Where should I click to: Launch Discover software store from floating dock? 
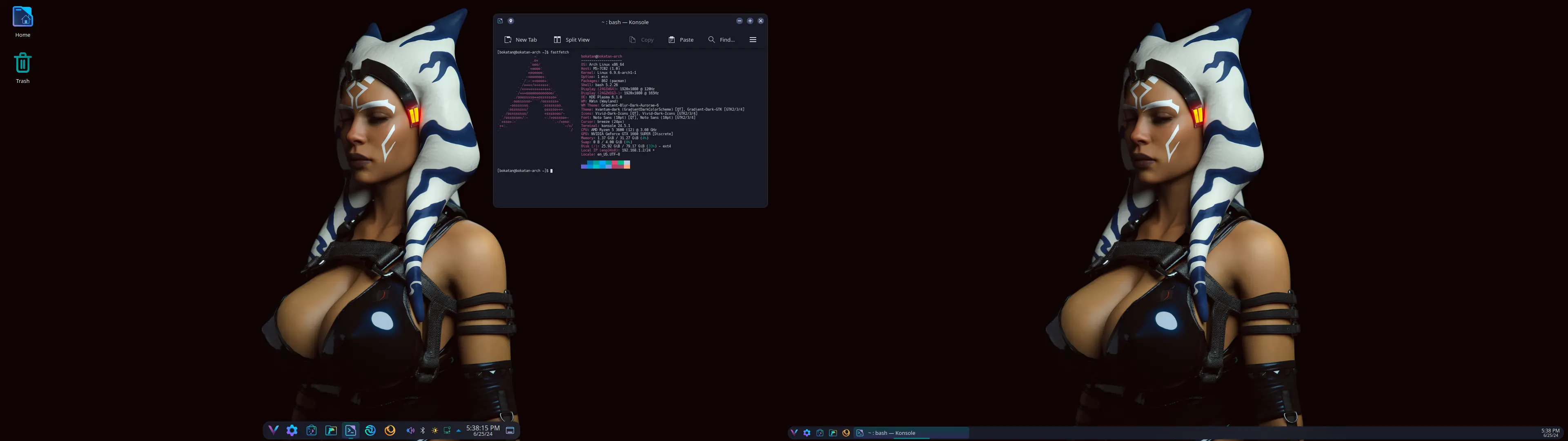312,430
